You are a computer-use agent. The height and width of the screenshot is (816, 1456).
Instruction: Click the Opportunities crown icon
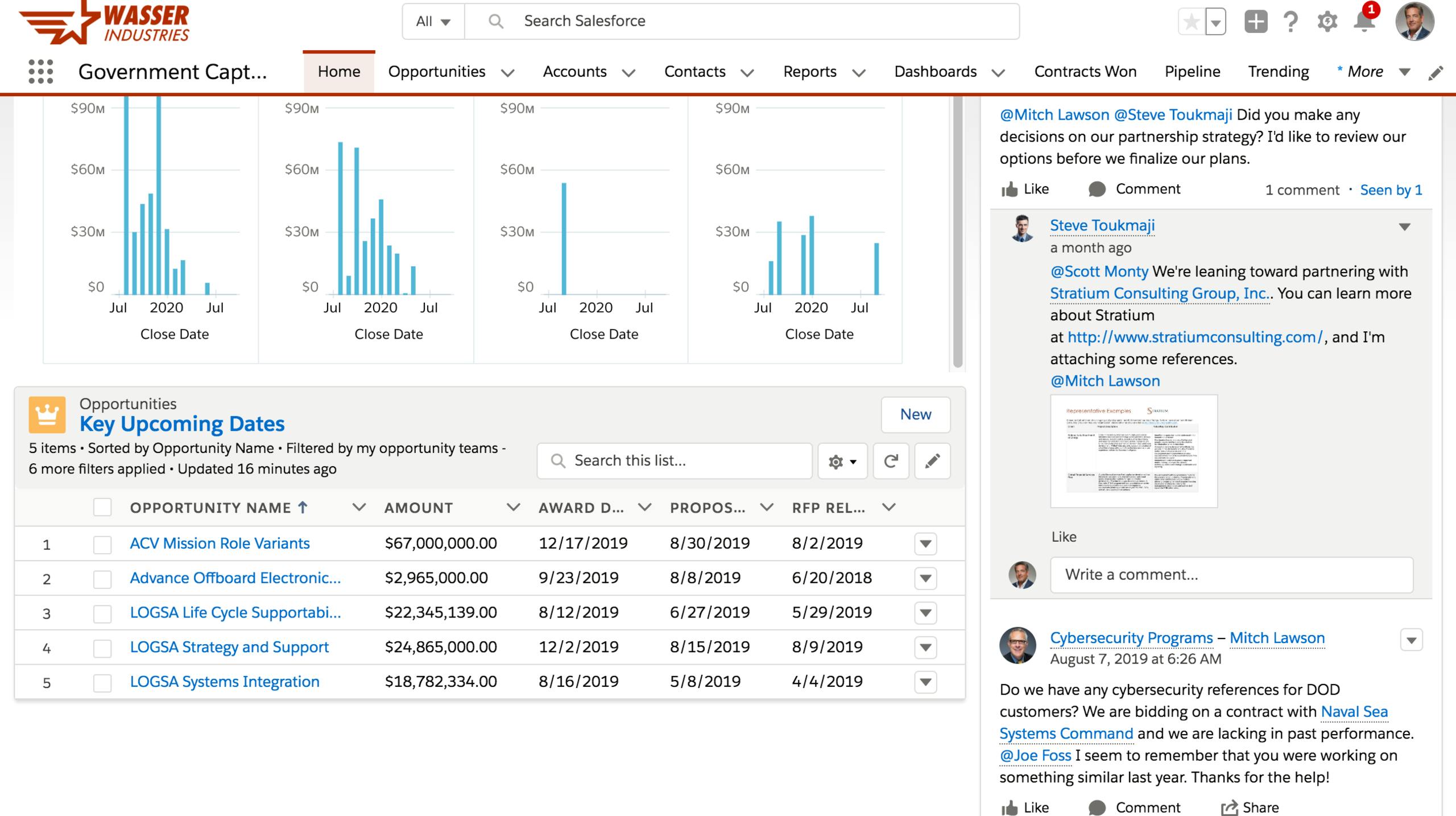tap(47, 415)
